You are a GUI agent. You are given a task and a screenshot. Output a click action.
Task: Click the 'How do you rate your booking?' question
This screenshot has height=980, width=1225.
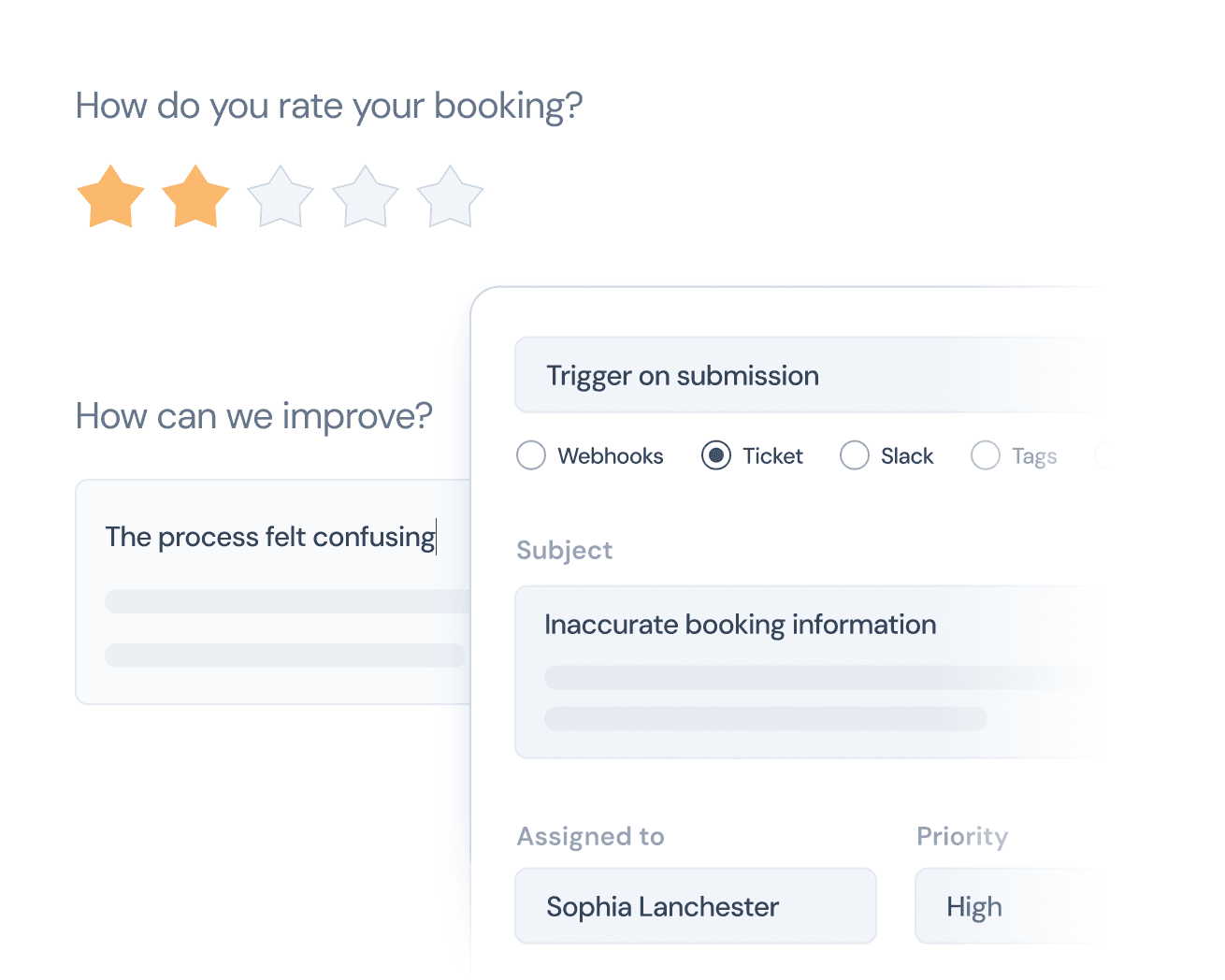click(x=329, y=106)
